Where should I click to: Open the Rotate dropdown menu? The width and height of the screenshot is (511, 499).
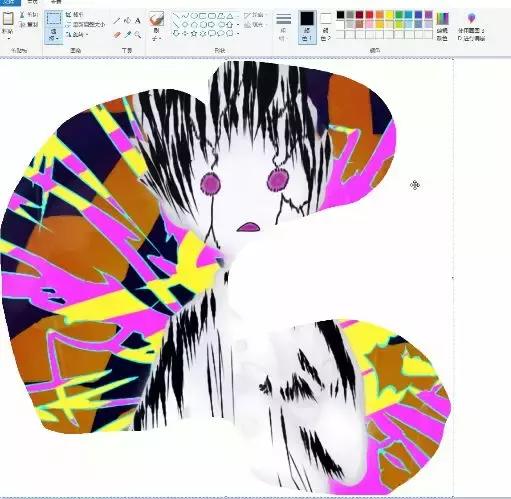coord(77,35)
